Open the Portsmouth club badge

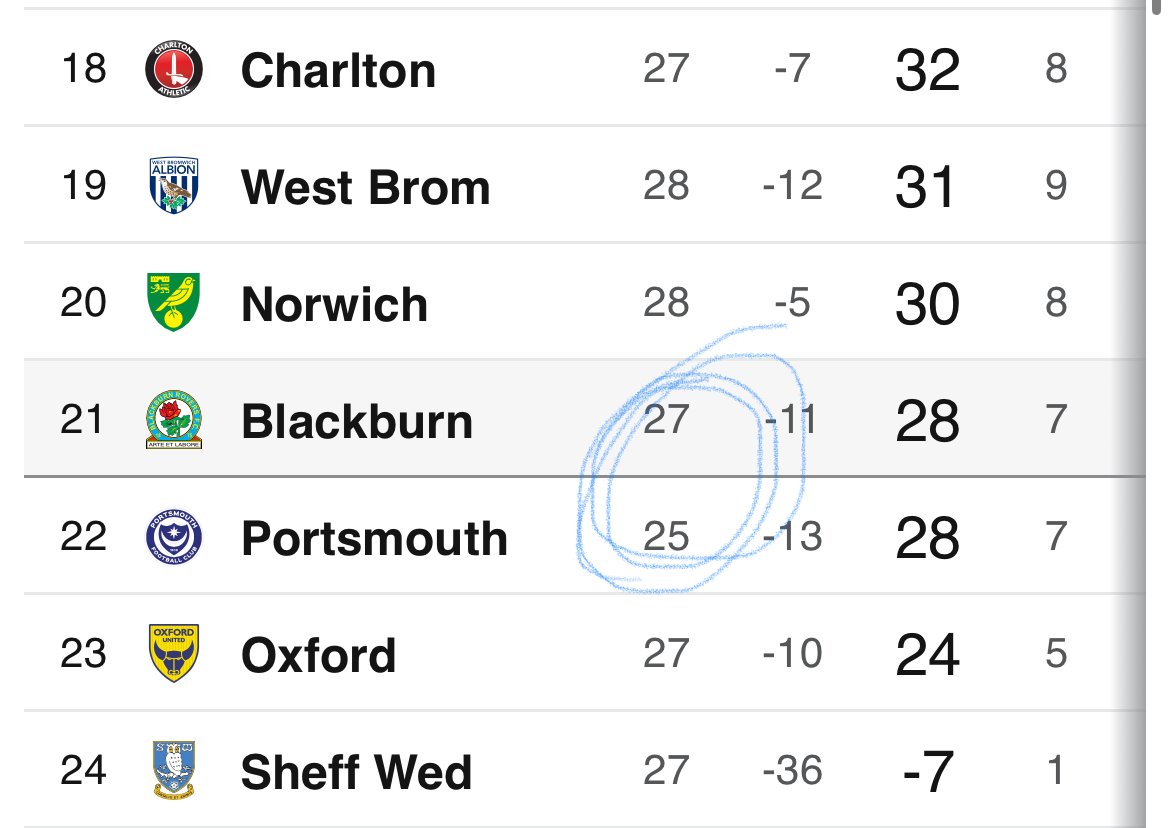174,538
